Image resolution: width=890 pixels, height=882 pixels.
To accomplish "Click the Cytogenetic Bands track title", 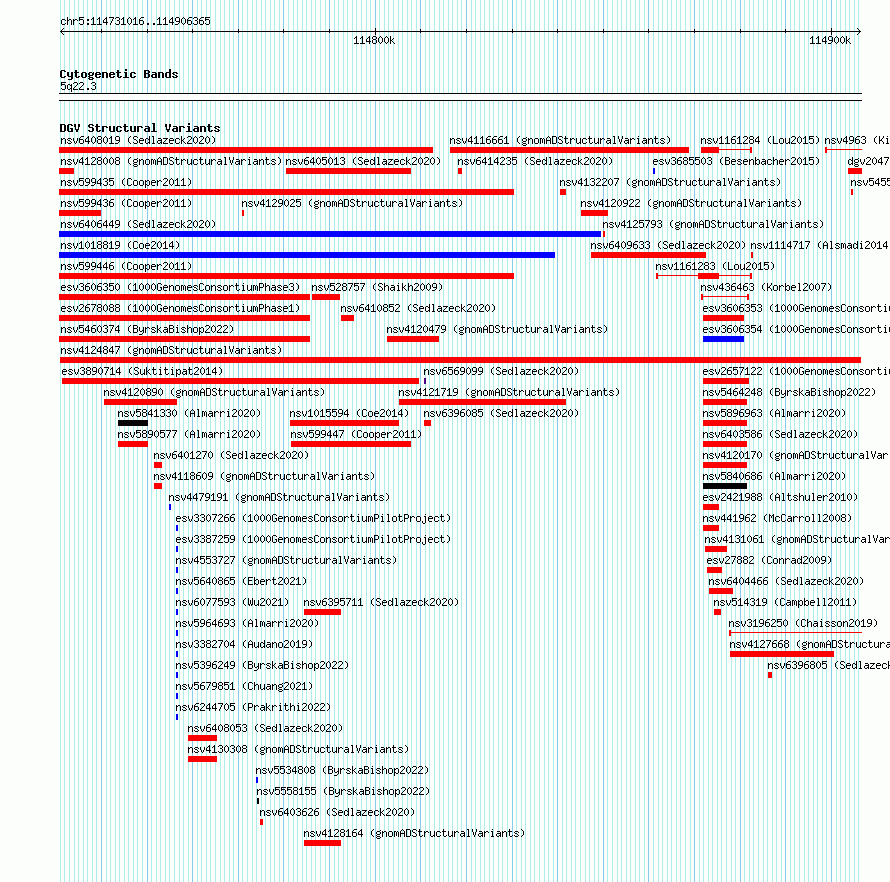I will [119, 74].
